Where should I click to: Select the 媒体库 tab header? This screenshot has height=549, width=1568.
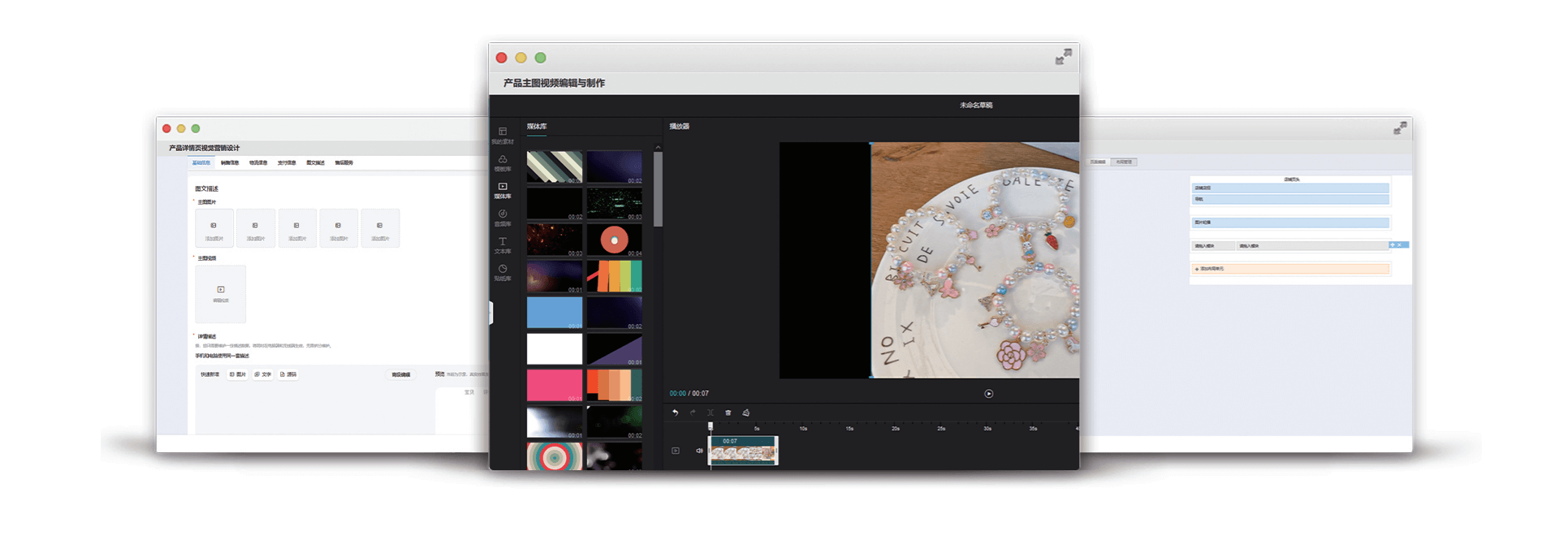pyautogui.click(x=536, y=127)
